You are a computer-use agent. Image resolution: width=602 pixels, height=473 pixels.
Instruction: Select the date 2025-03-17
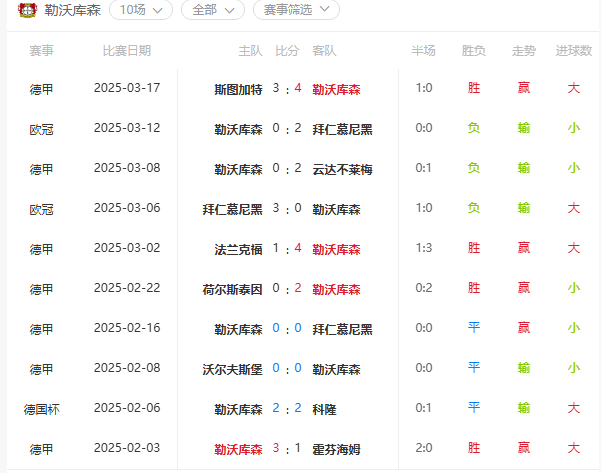tap(127, 88)
